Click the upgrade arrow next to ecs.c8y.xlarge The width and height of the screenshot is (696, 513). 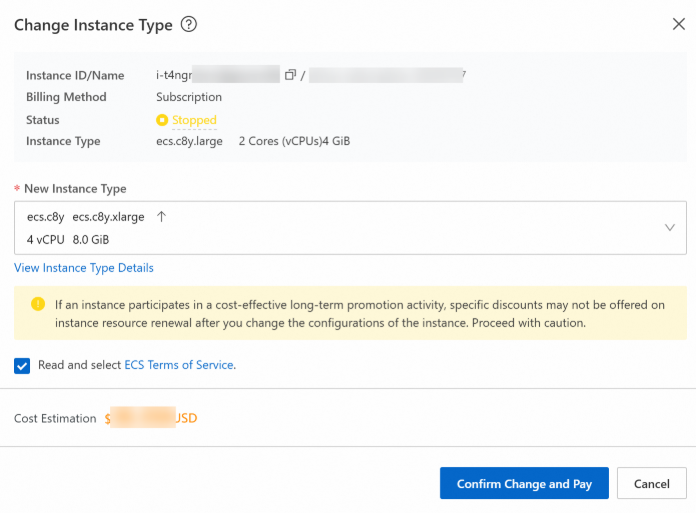click(x=162, y=217)
